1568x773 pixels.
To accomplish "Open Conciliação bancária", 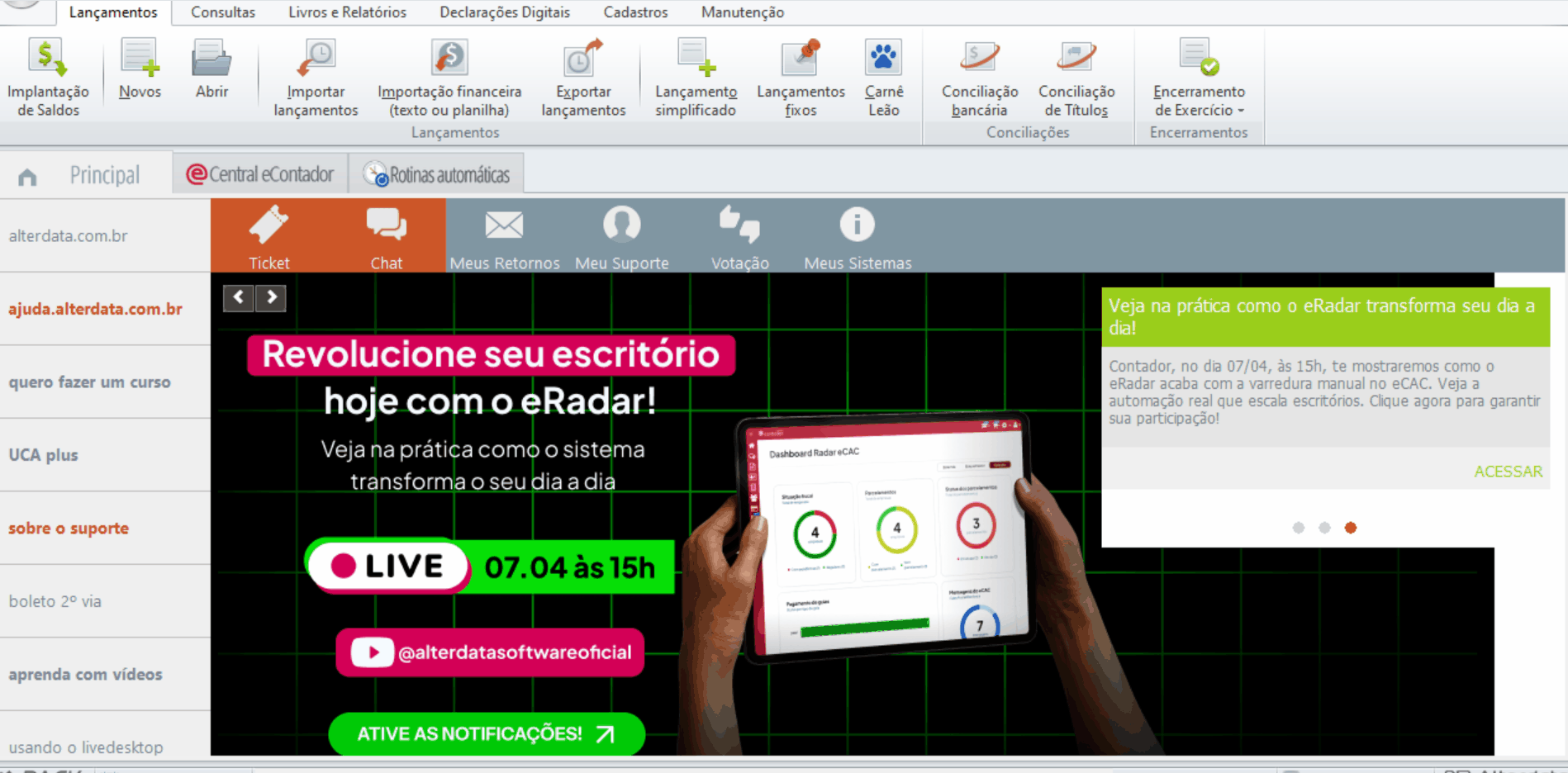I will point(980,78).
